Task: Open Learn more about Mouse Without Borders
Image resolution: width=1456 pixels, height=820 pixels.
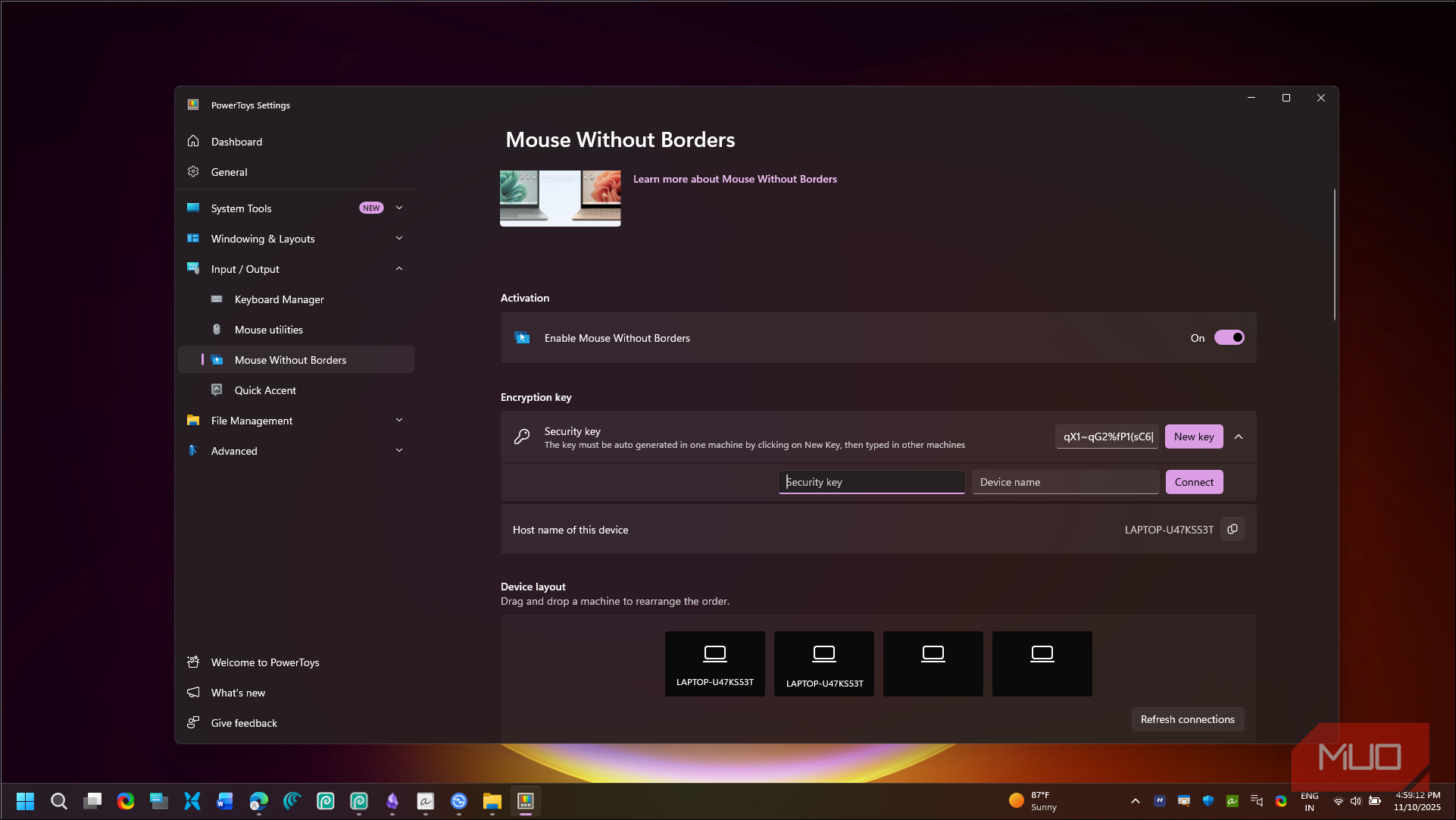Action: (735, 179)
